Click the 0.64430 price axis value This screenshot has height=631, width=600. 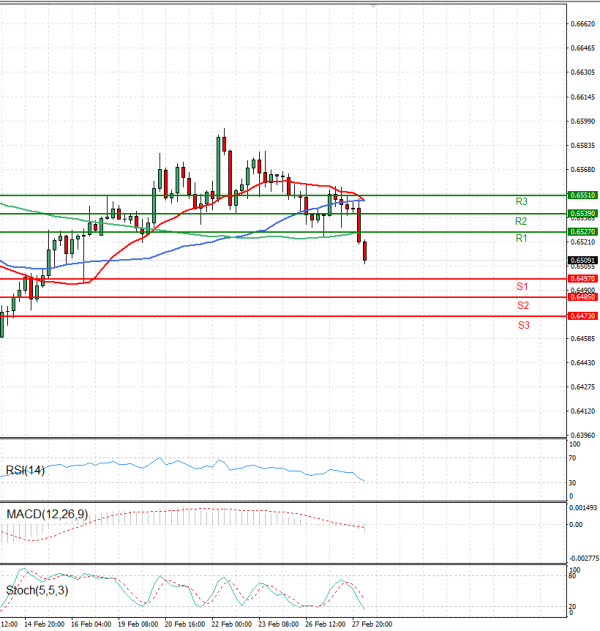coord(583,363)
